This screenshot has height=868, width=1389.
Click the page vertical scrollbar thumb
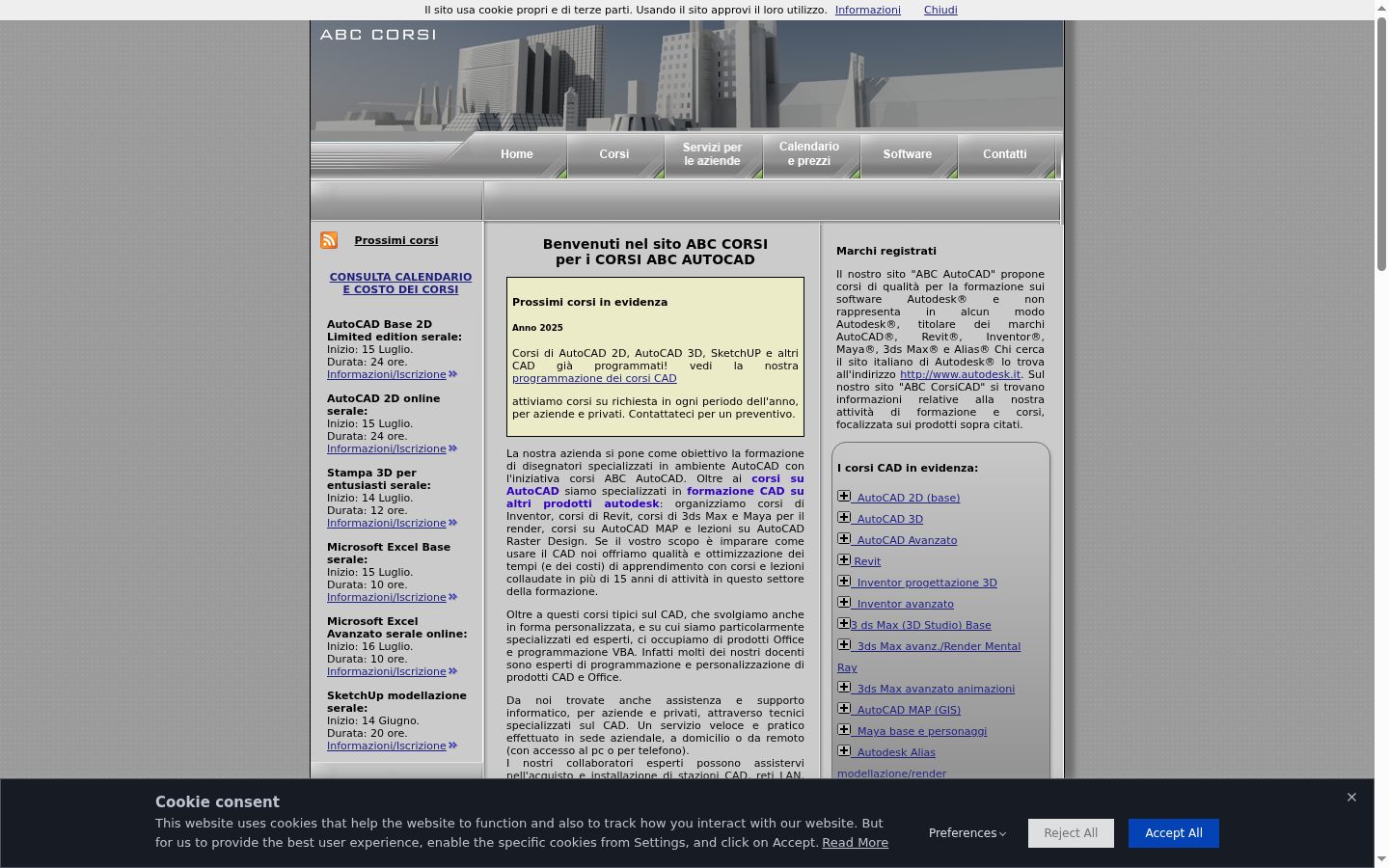tap(1381, 143)
